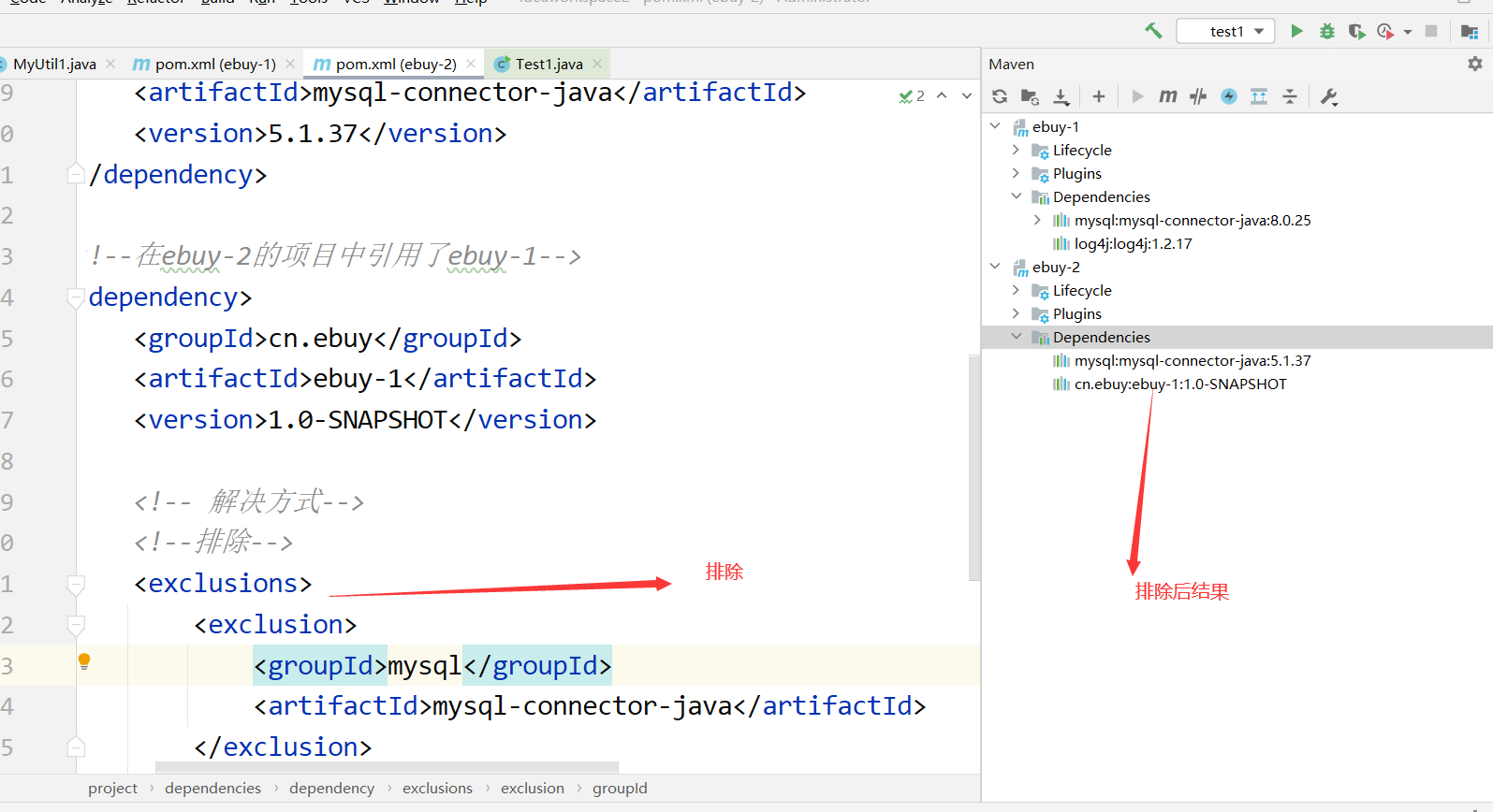Click the inspections checkmark widget
This screenshot has width=1493, height=812.
tap(912, 95)
